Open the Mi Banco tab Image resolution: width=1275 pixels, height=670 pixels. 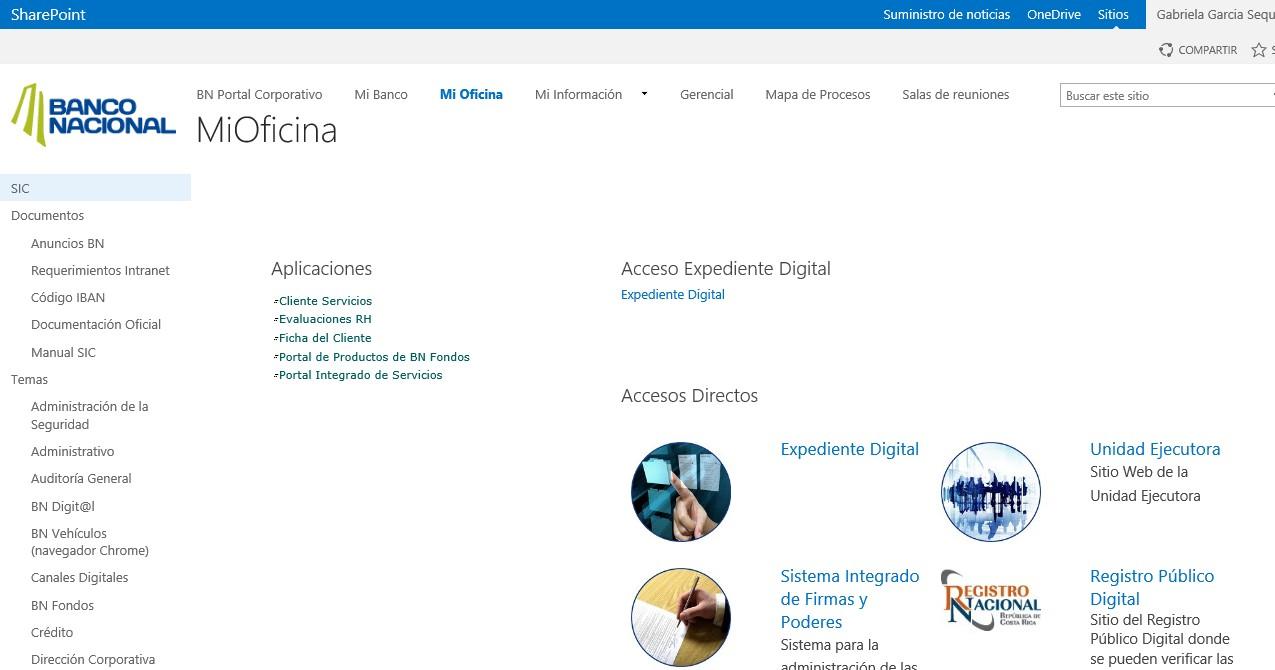tap(381, 94)
